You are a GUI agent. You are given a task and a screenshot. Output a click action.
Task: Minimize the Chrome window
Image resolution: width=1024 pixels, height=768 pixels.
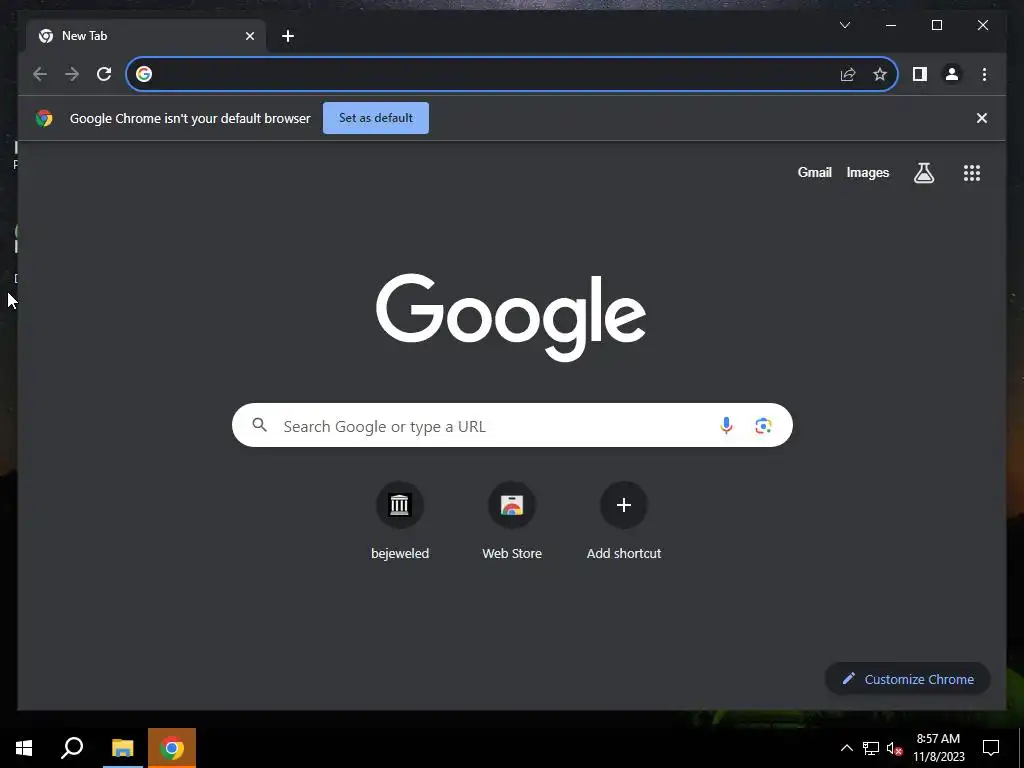pyautogui.click(x=891, y=25)
